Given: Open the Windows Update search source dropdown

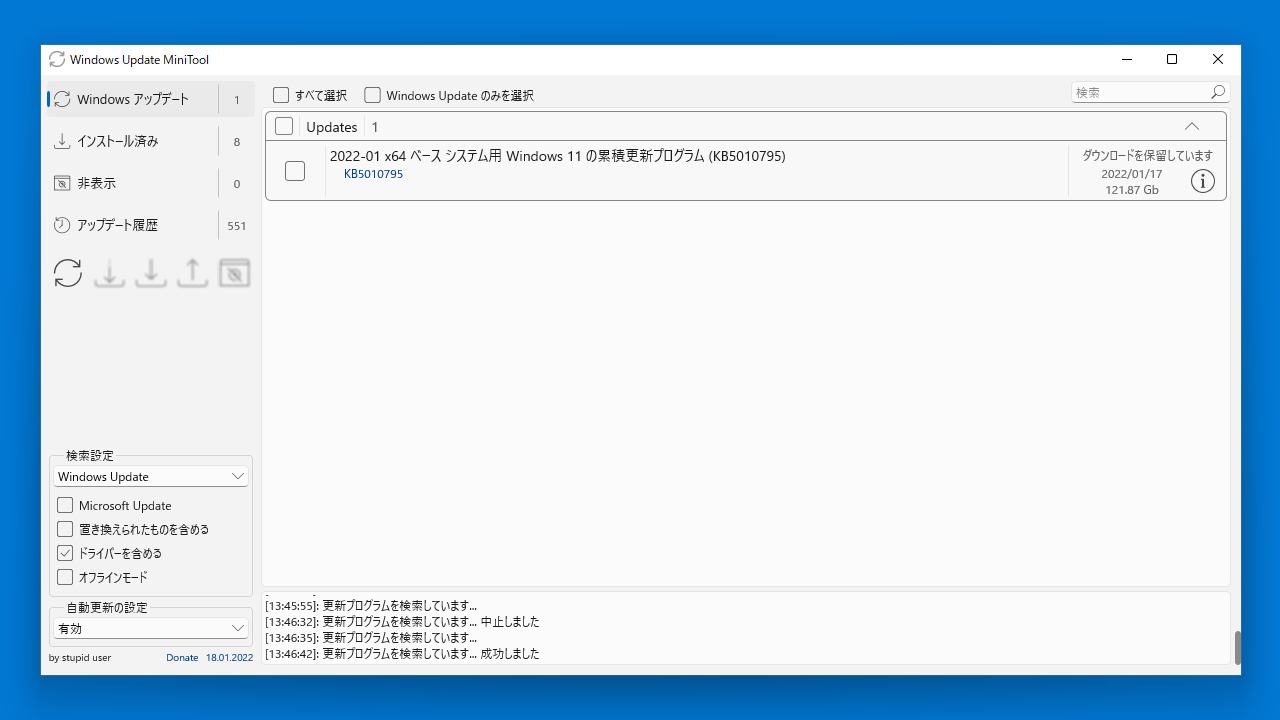Looking at the screenshot, I should [x=150, y=477].
